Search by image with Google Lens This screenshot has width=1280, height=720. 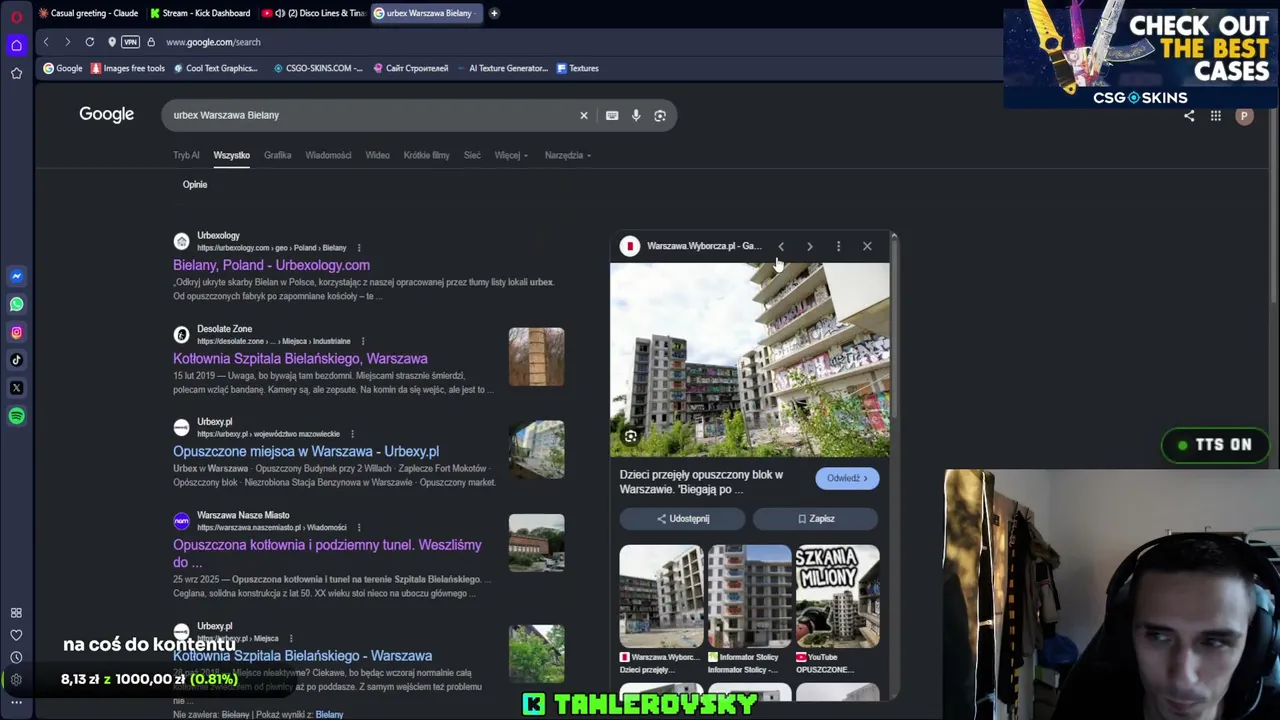(660, 115)
